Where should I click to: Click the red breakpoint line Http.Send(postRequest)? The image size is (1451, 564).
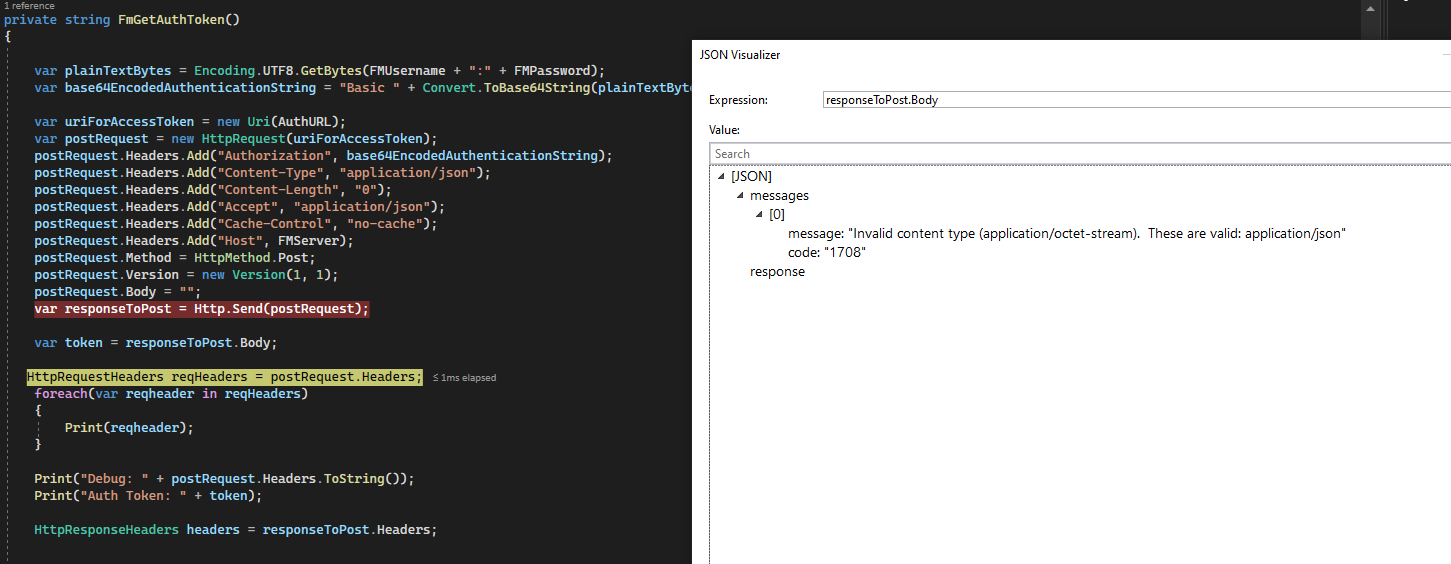point(202,309)
